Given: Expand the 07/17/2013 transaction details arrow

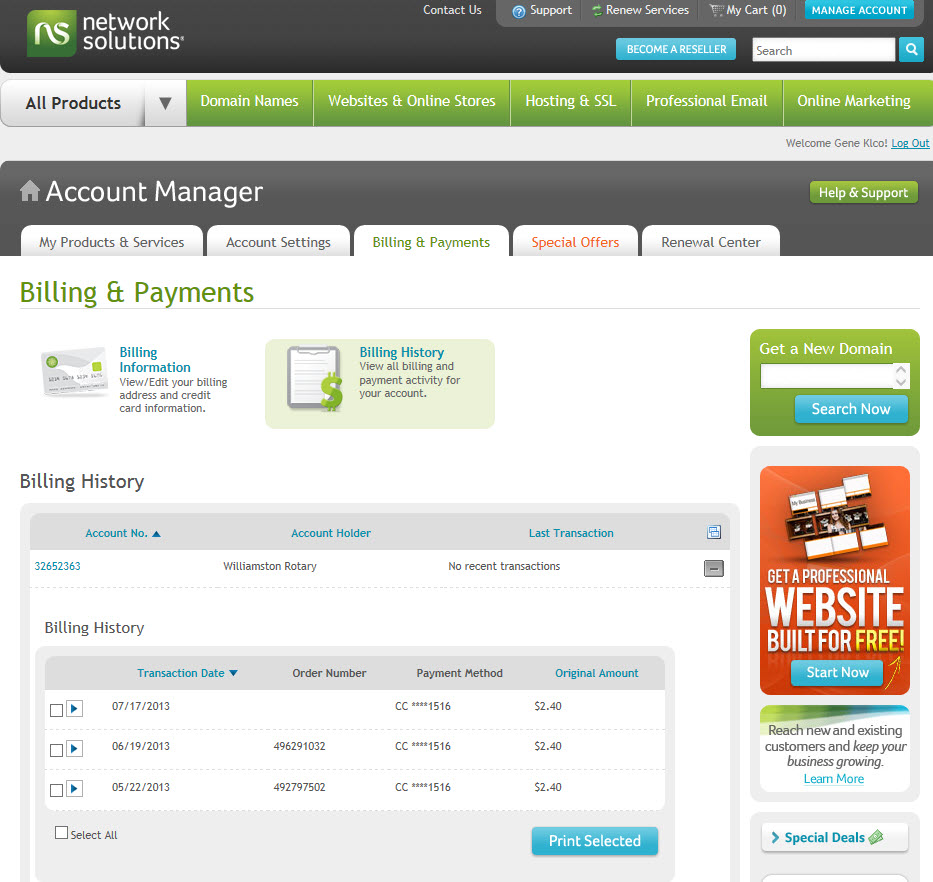Looking at the screenshot, I should click(74, 708).
